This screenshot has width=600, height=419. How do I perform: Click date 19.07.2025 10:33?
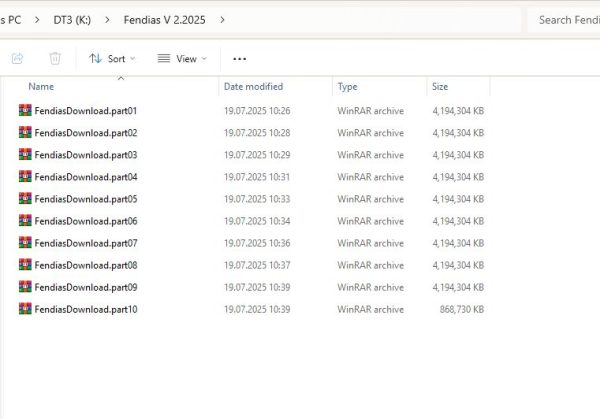pyautogui.click(x=257, y=199)
